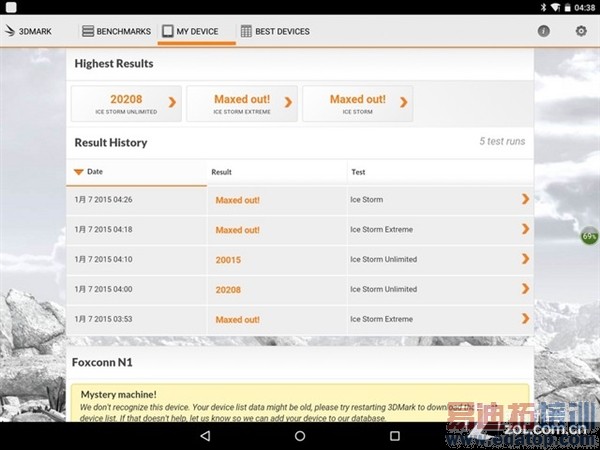Click arrow on Ice Storm highest card

tap(403, 102)
